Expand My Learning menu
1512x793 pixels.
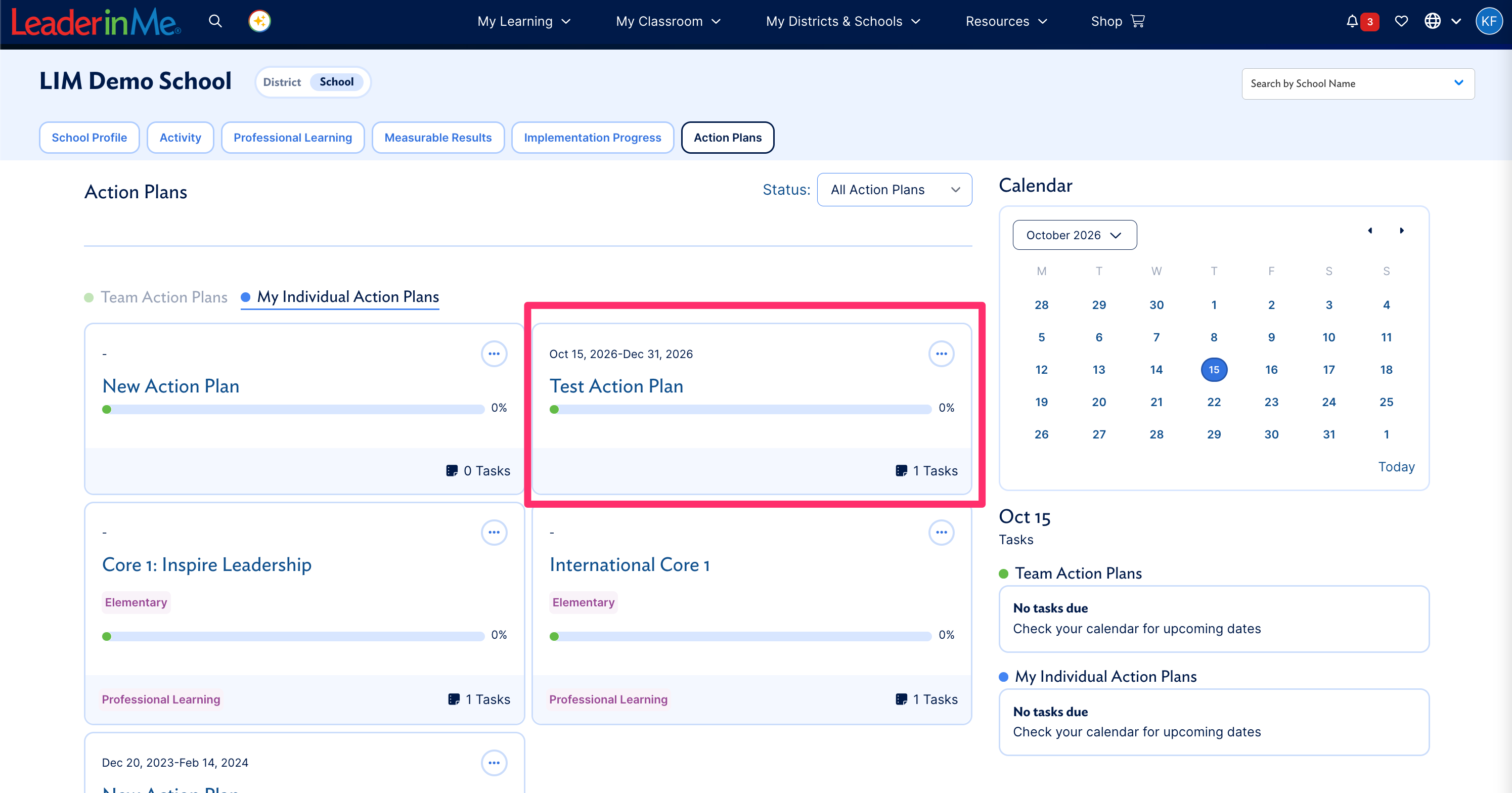(x=523, y=21)
